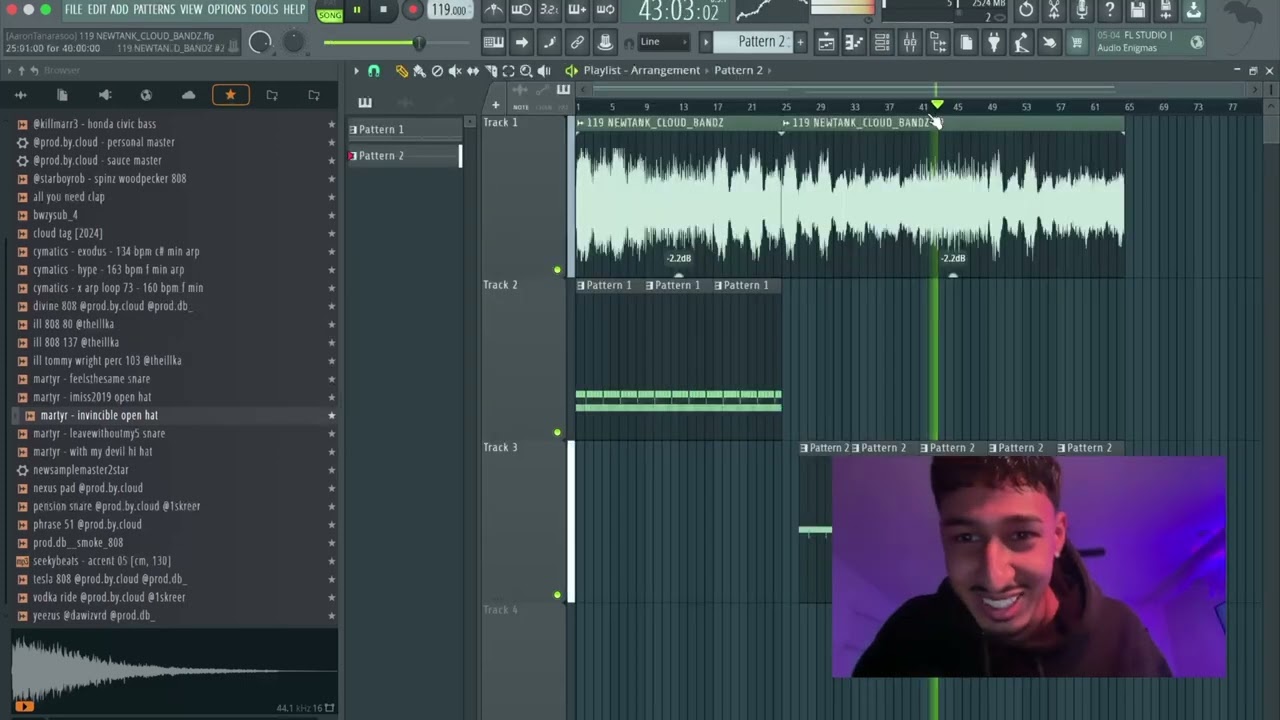Select the playlist zoom magnifier tool
This screenshot has height=720, width=1280.
tap(526, 71)
